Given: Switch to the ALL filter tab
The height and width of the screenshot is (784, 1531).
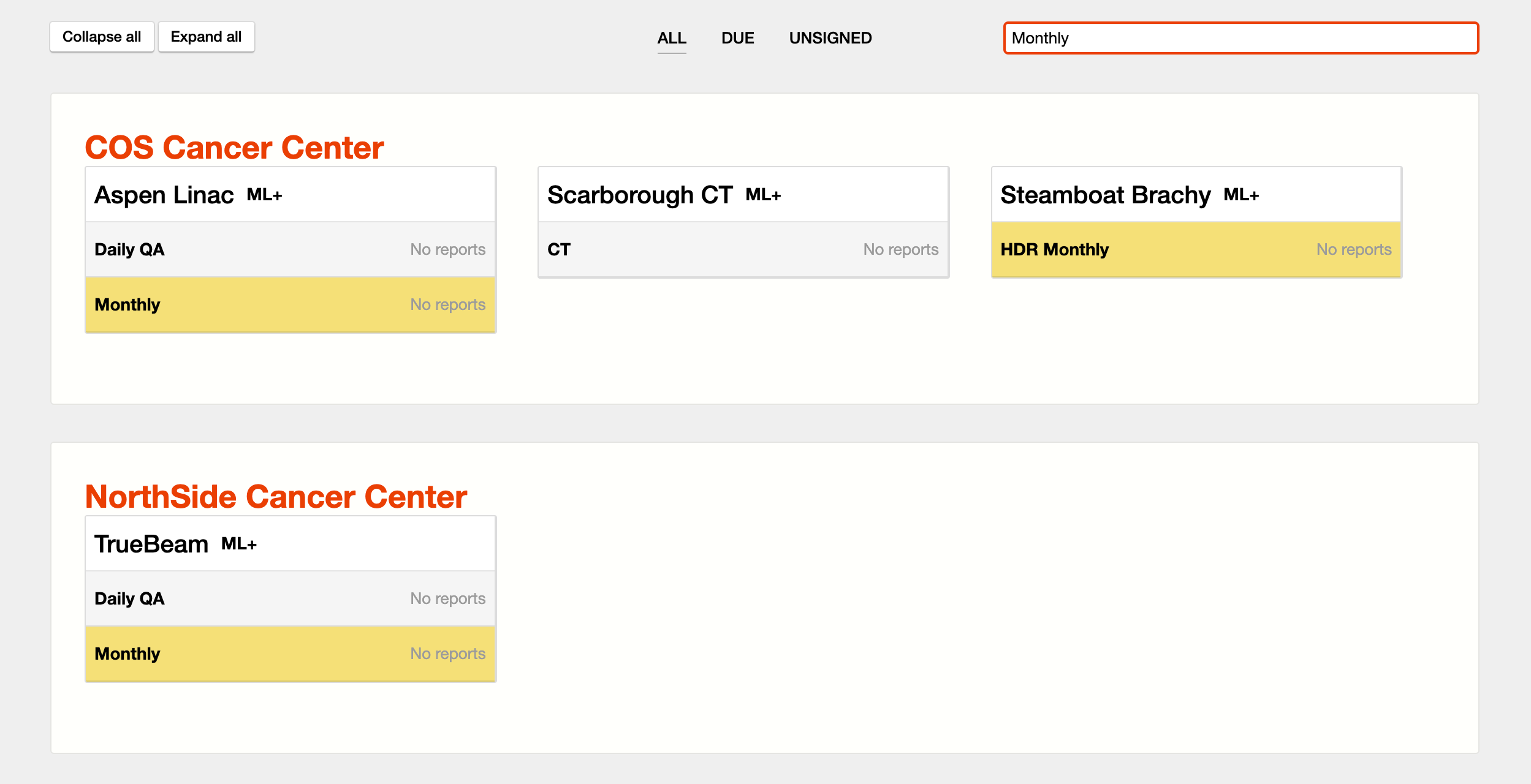Looking at the screenshot, I should tap(672, 38).
